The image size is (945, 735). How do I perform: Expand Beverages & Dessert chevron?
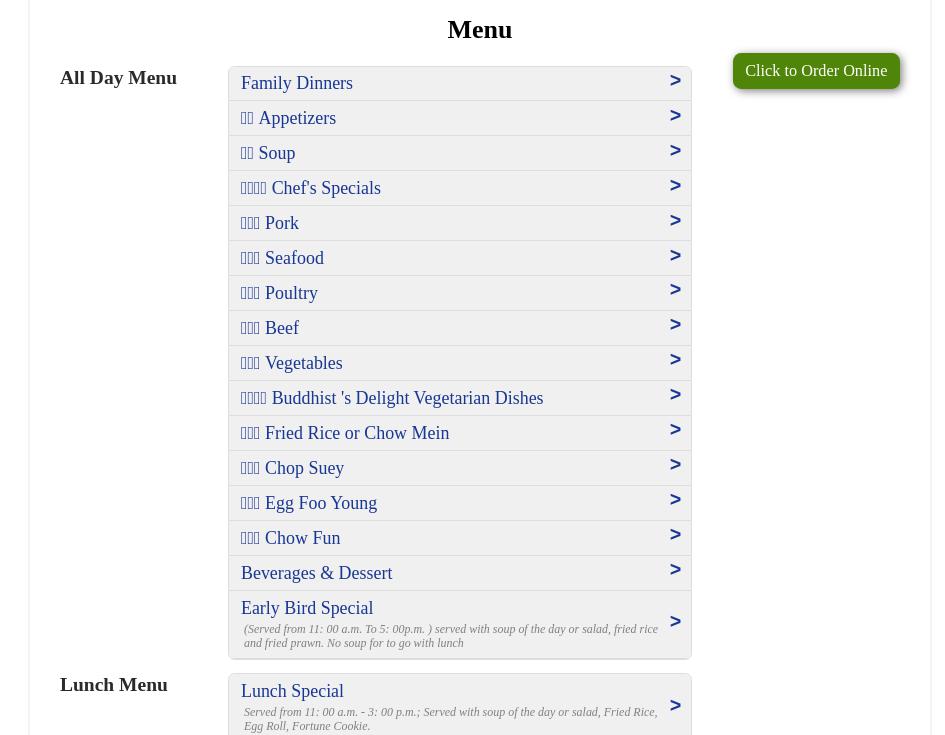[x=675, y=570]
